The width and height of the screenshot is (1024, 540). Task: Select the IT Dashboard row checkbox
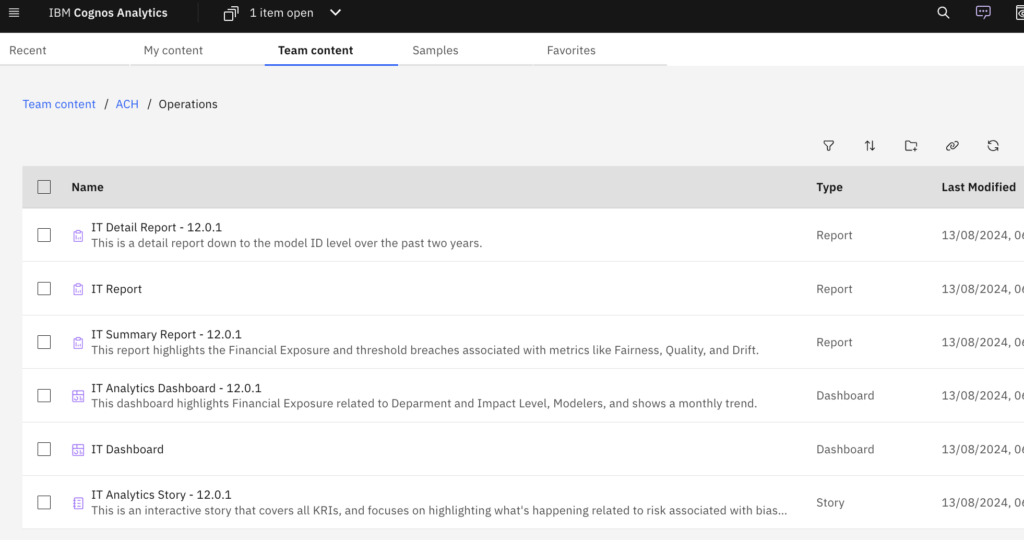point(44,449)
